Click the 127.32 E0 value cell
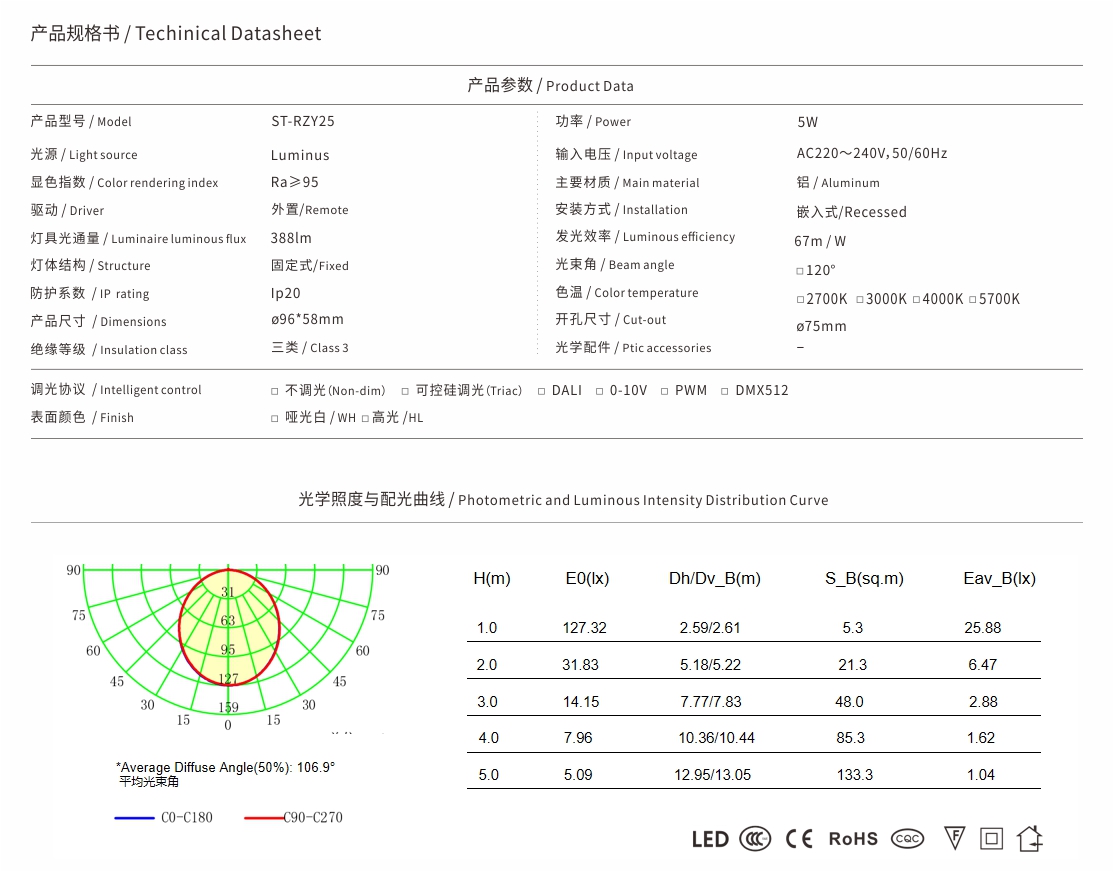This screenshot has height=872, width=1114. 585,628
